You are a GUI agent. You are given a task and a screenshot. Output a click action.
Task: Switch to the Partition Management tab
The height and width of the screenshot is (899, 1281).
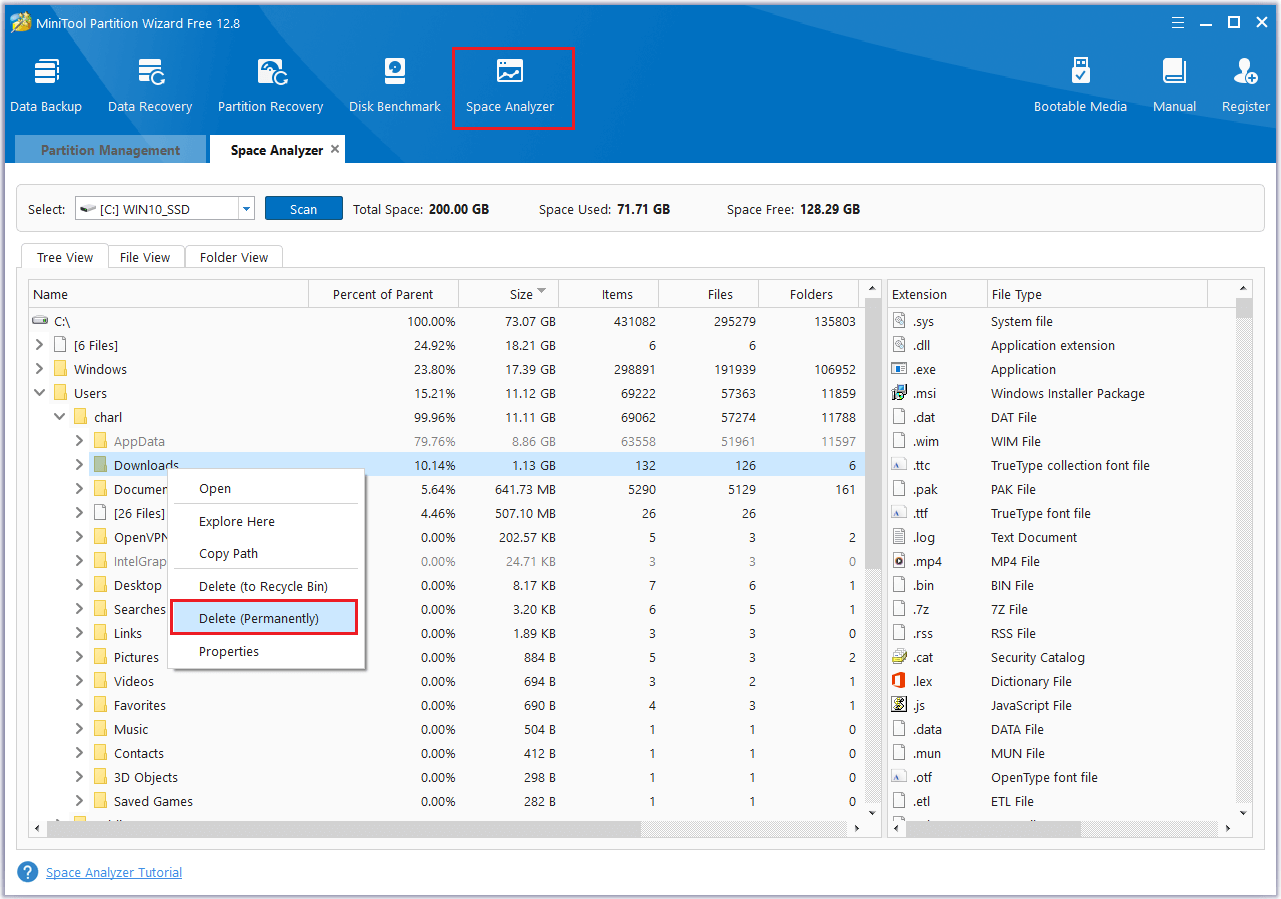point(110,150)
